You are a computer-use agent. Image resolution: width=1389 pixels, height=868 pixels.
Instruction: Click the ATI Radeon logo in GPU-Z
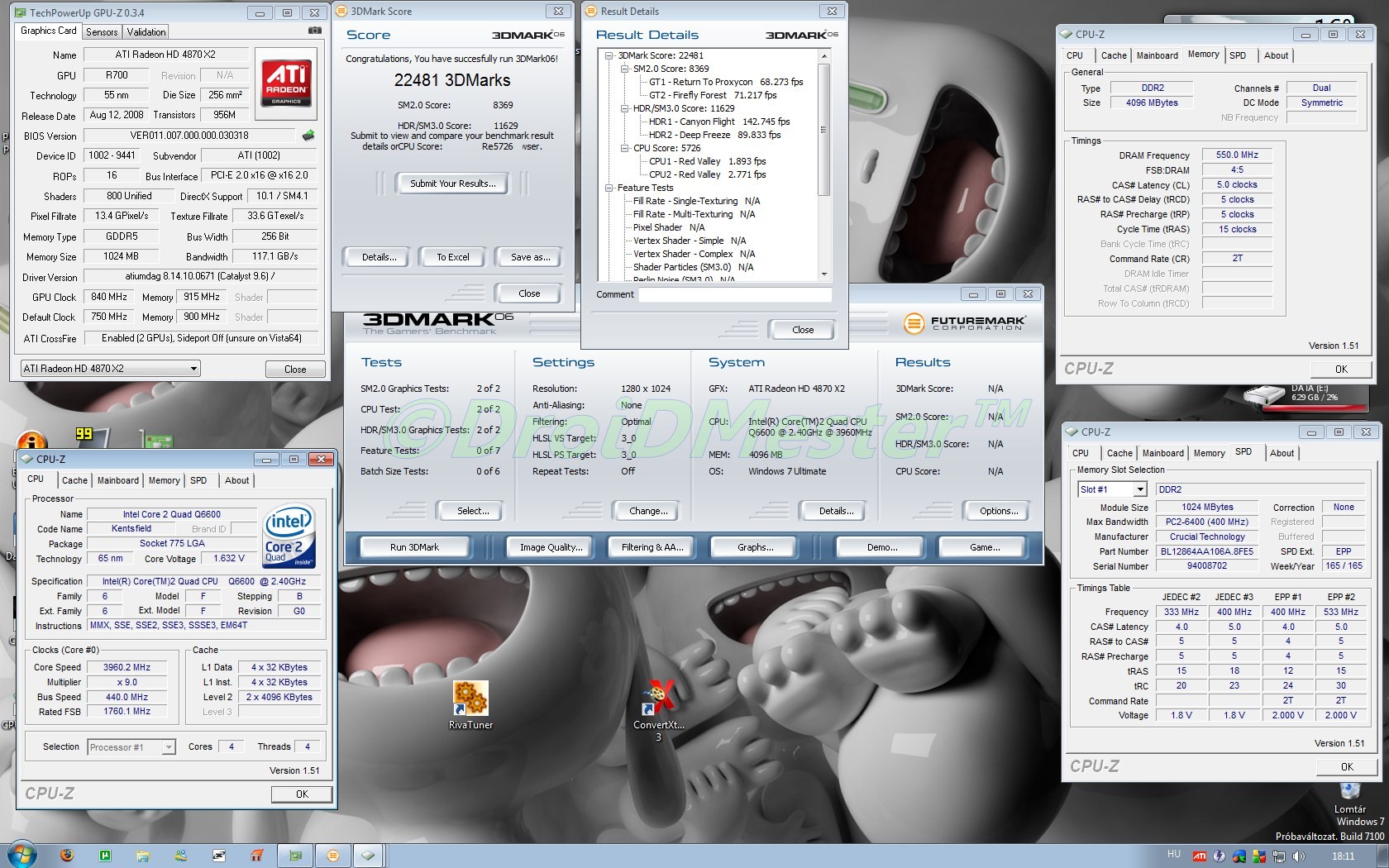coord(286,83)
